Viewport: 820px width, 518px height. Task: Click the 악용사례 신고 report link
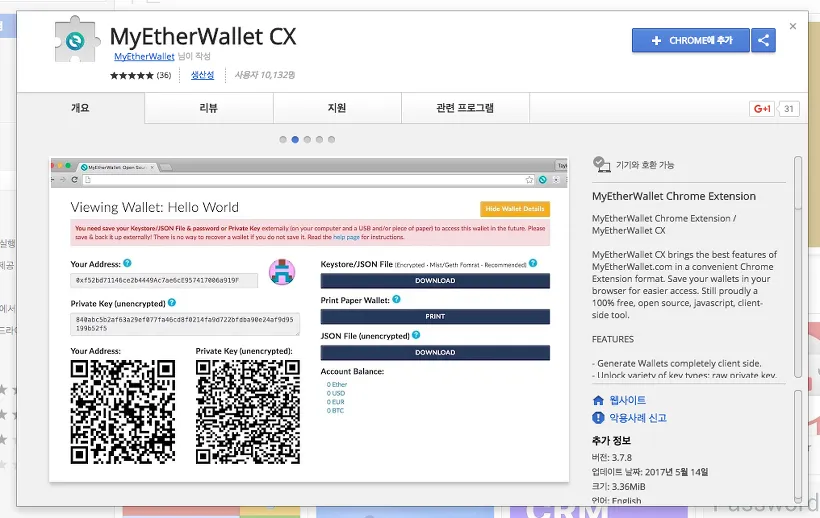pos(638,418)
